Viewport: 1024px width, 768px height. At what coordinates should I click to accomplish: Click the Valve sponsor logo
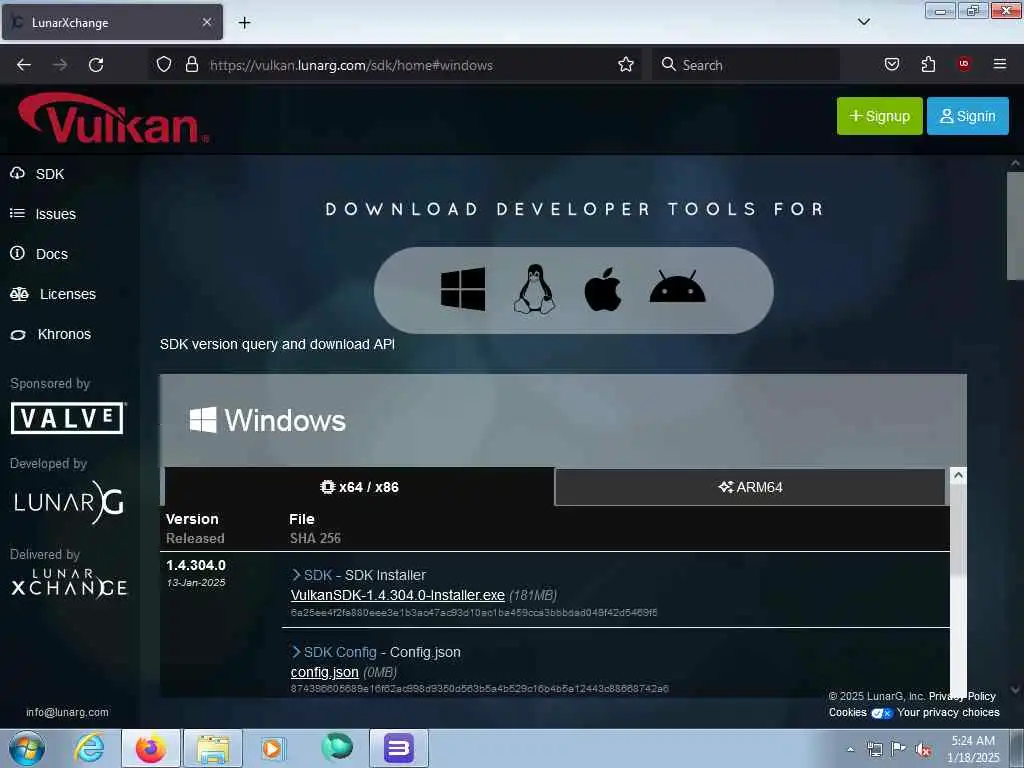point(67,418)
